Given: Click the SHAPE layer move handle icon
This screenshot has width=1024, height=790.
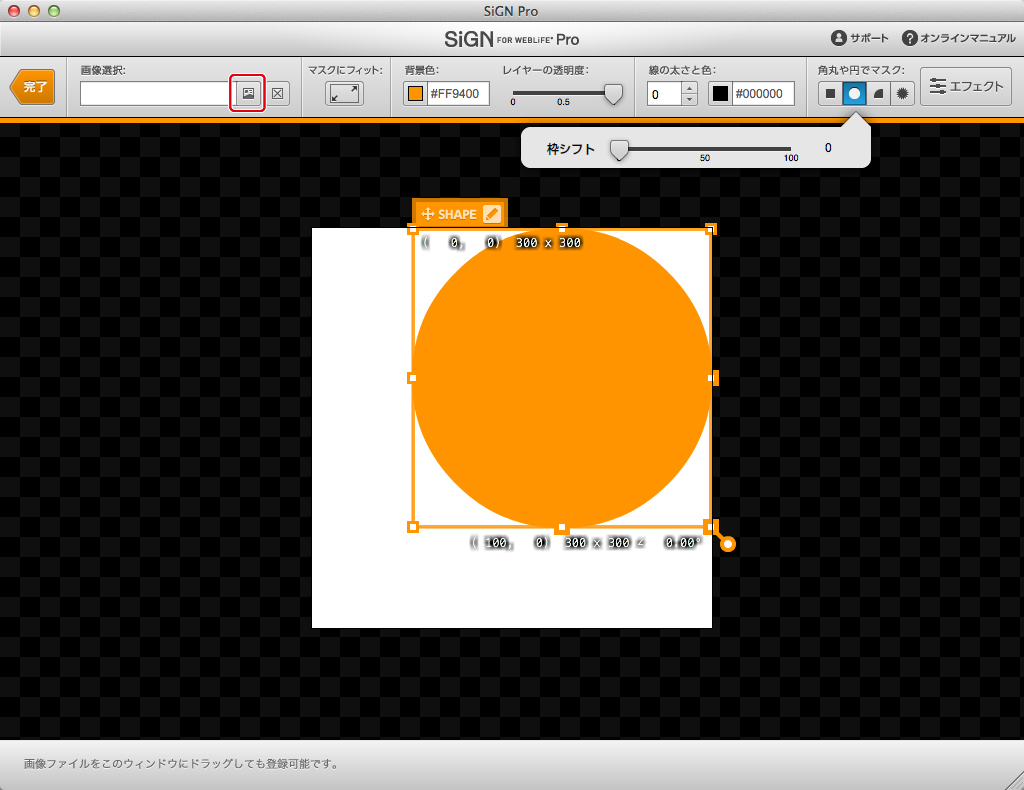Looking at the screenshot, I should (428, 214).
